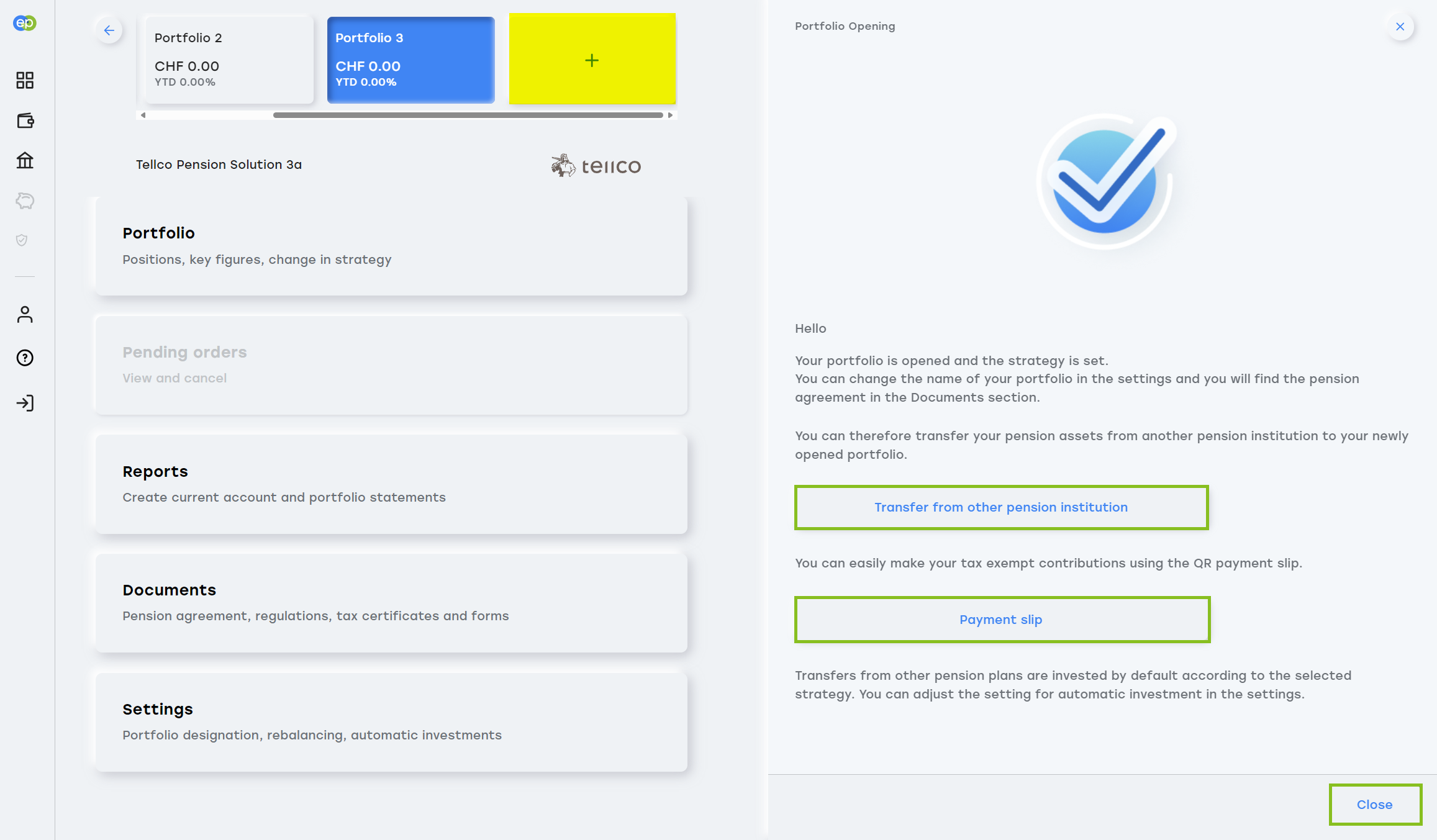
Task: Select the piggy bank pension icon
Action: (x=25, y=201)
